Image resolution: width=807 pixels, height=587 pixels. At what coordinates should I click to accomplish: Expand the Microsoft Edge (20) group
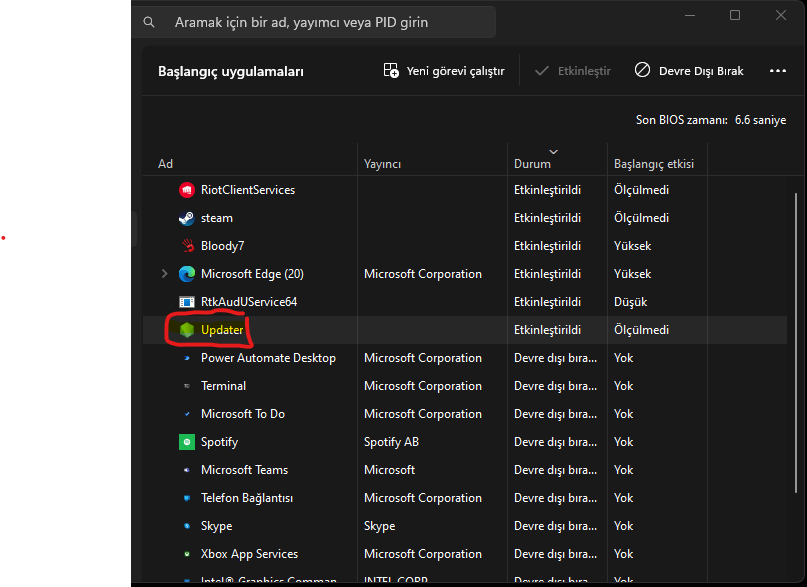tap(164, 274)
